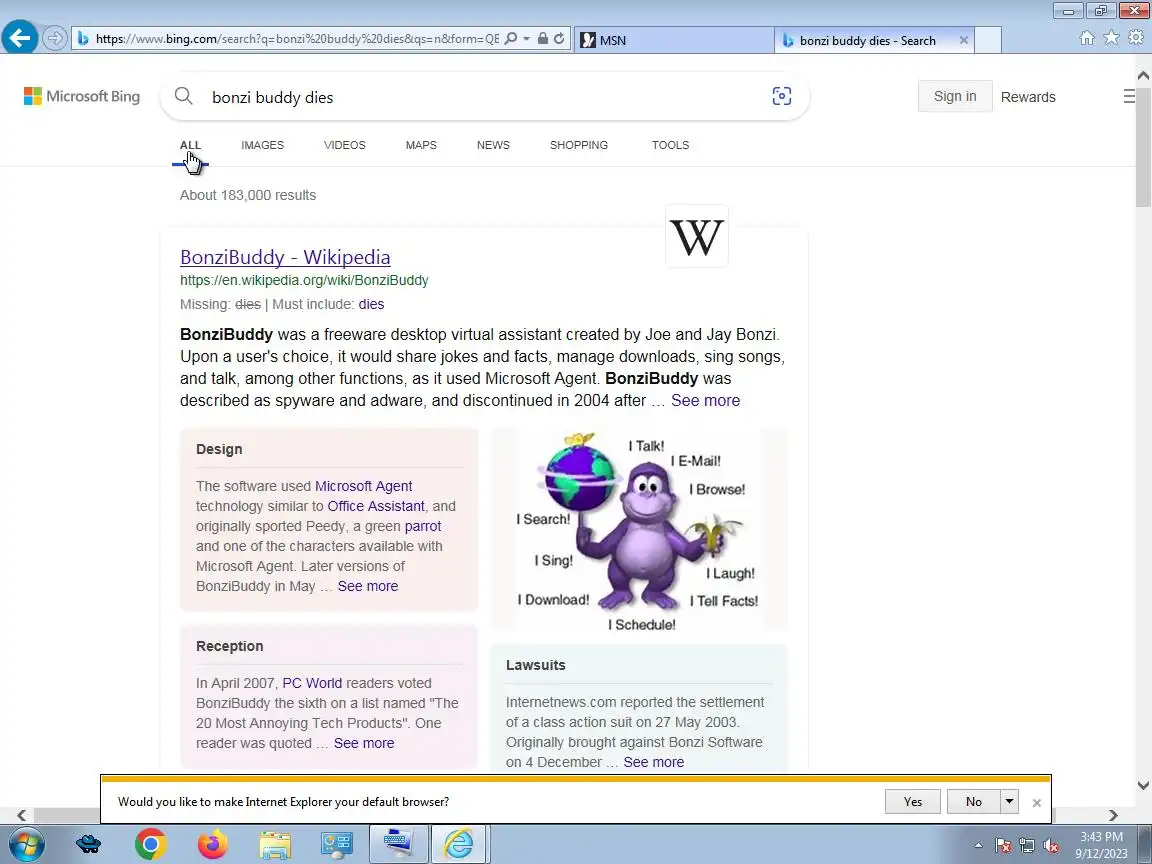Click the network tray icon
Viewport: 1152px width, 864px height.
click(1027, 846)
